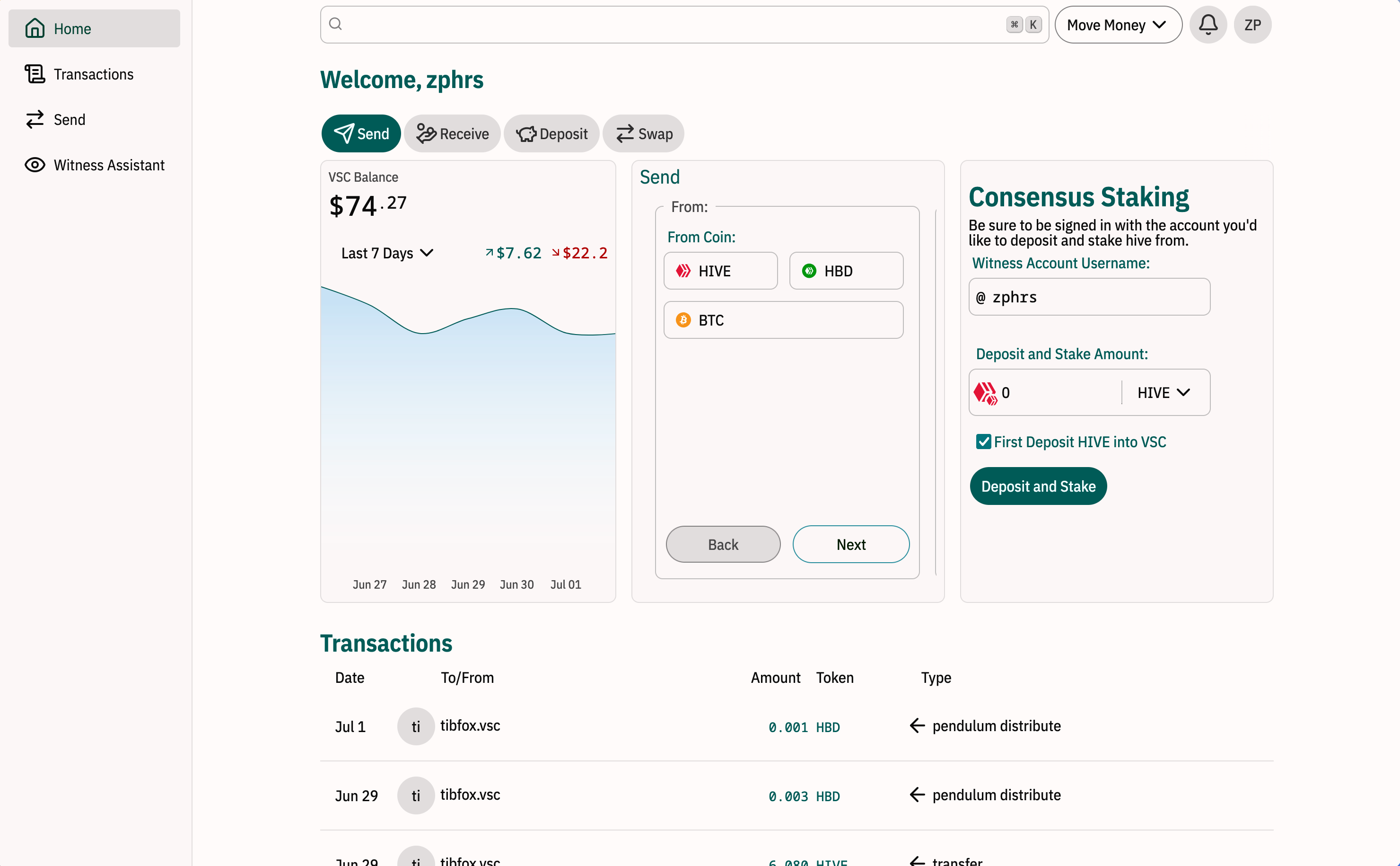Click the Type column header
This screenshot has height=866, width=1400.
pos(936,678)
